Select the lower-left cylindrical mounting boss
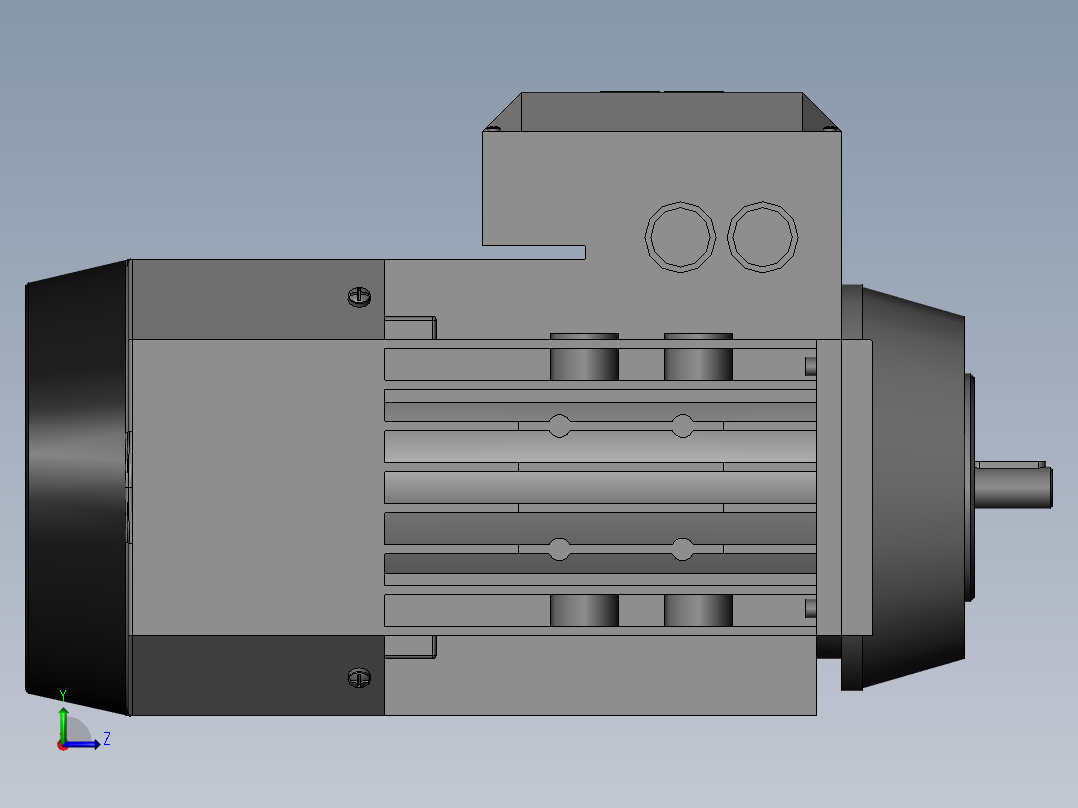Screen dimensions: 1078x808 (x=584, y=611)
